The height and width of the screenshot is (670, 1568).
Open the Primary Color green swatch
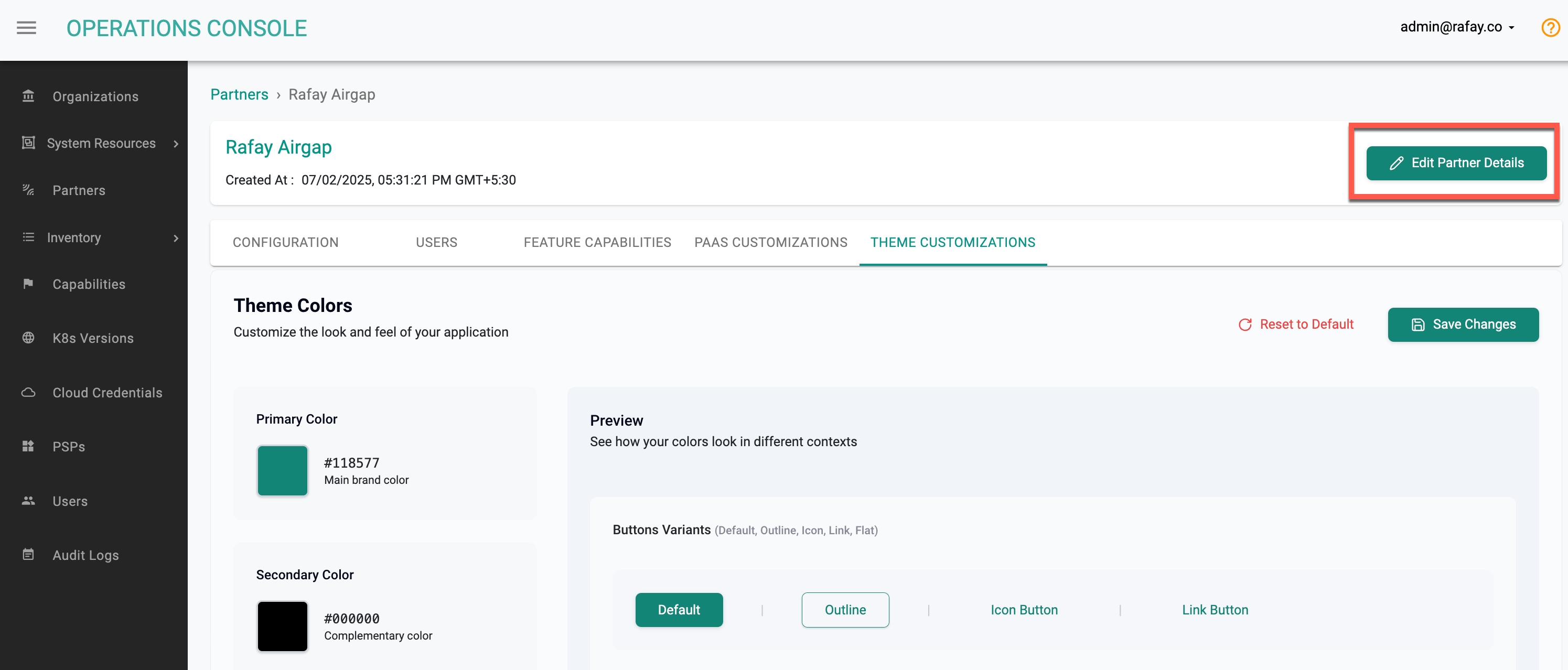pos(283,470)
